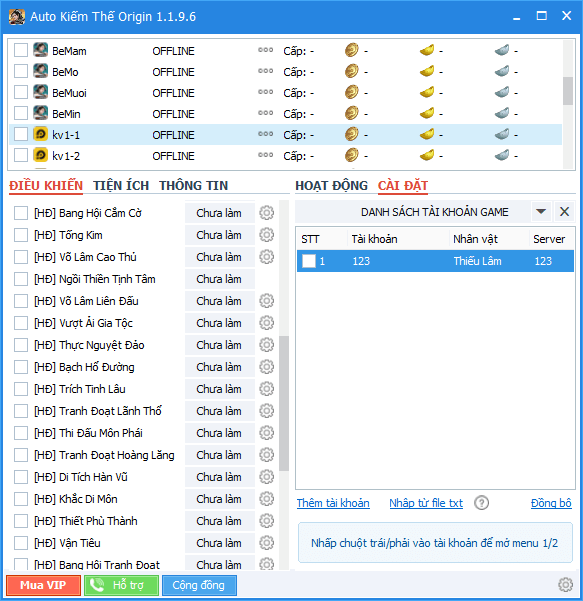Check the Bạch Hổ Đường activity
Viewport: 583px width, 601px height.
click(21, 367)
